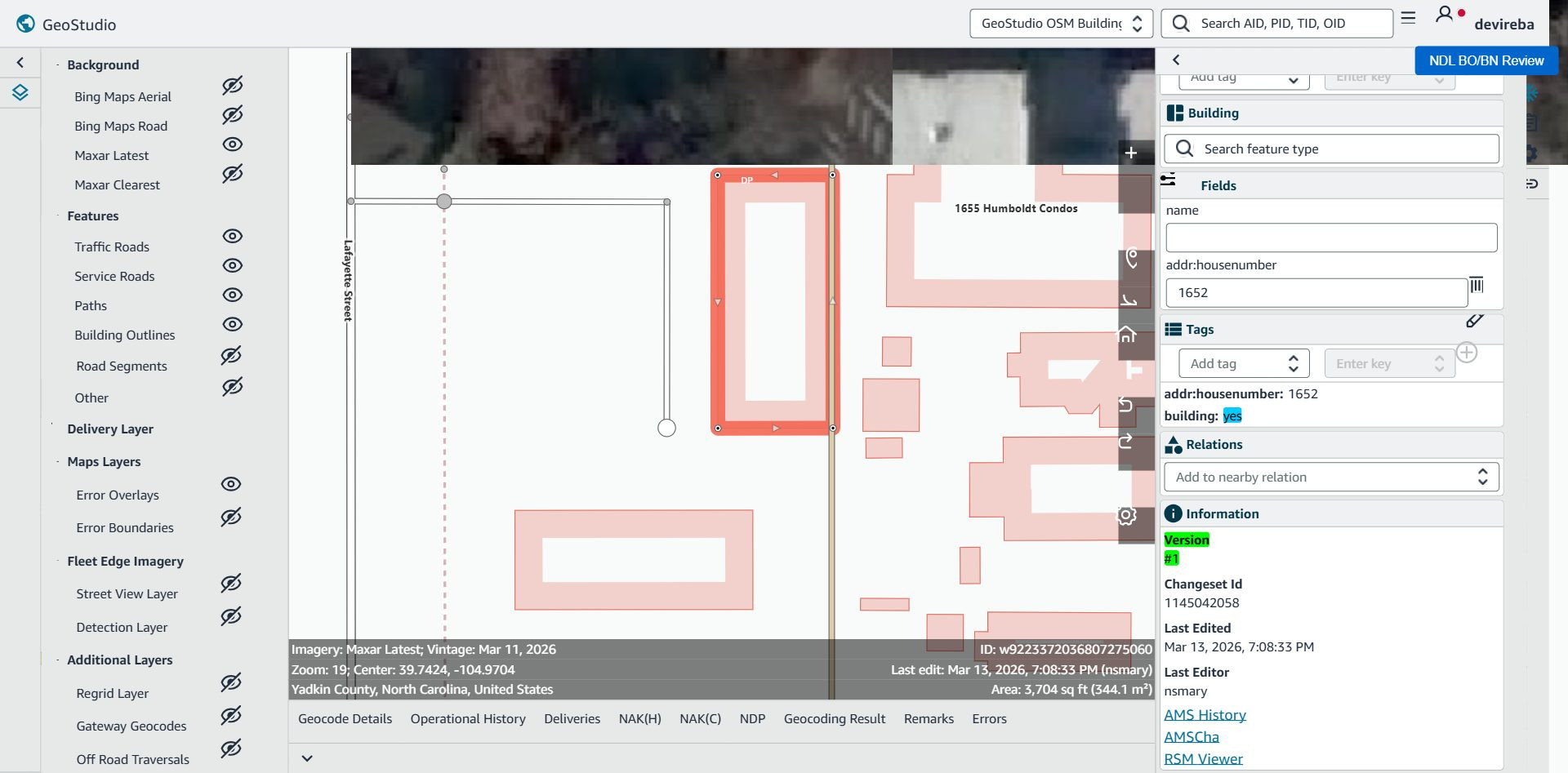Click the layers stack icon in left sidebar
Screen dimensions: 1568x773
click(20, 92)
